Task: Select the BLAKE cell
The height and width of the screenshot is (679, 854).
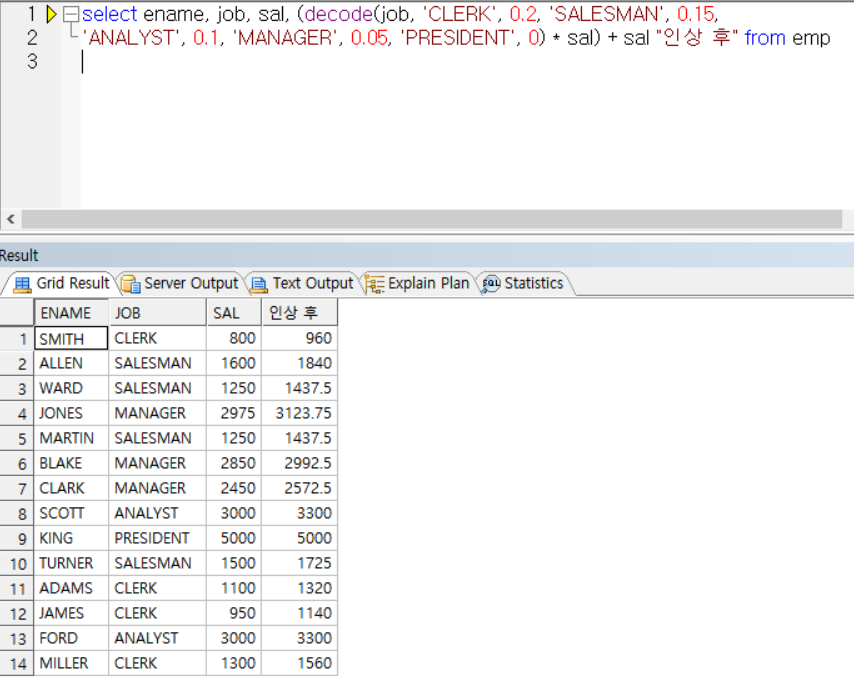Action: (x=71, y=463)
